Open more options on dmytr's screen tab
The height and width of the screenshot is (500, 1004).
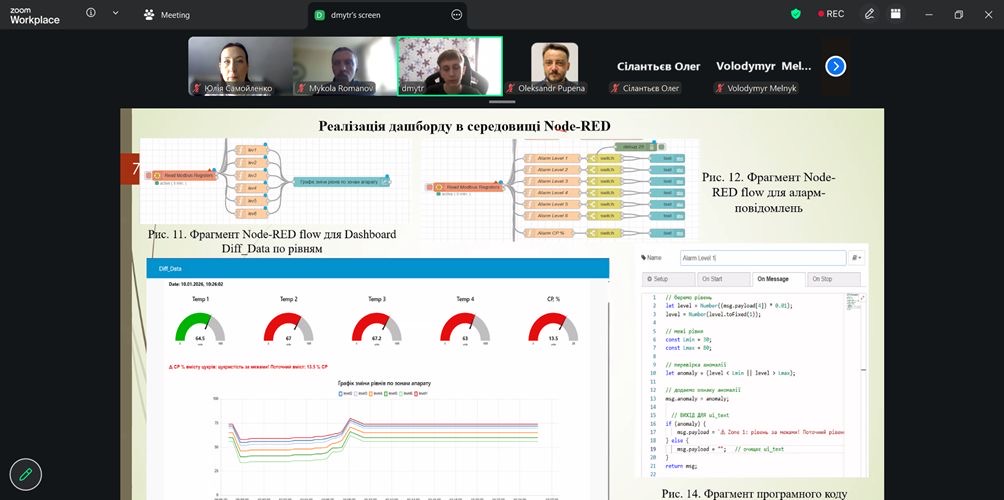pyautogui.click(x=457, y=15)
